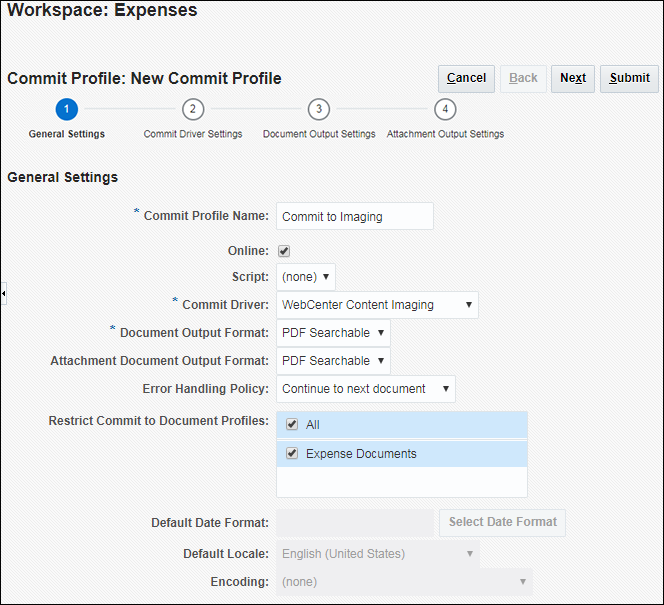This screenshot has height=605, width=664.
Task: Click the Next button
Action: point(573,78)
